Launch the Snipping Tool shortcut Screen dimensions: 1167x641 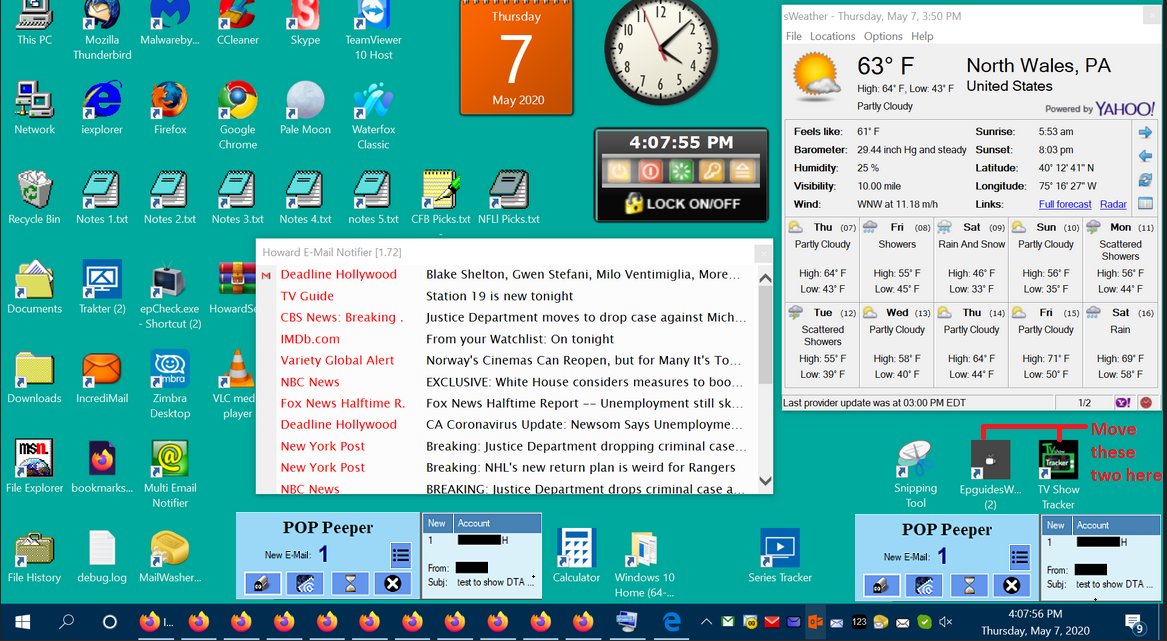click(915, 459)
